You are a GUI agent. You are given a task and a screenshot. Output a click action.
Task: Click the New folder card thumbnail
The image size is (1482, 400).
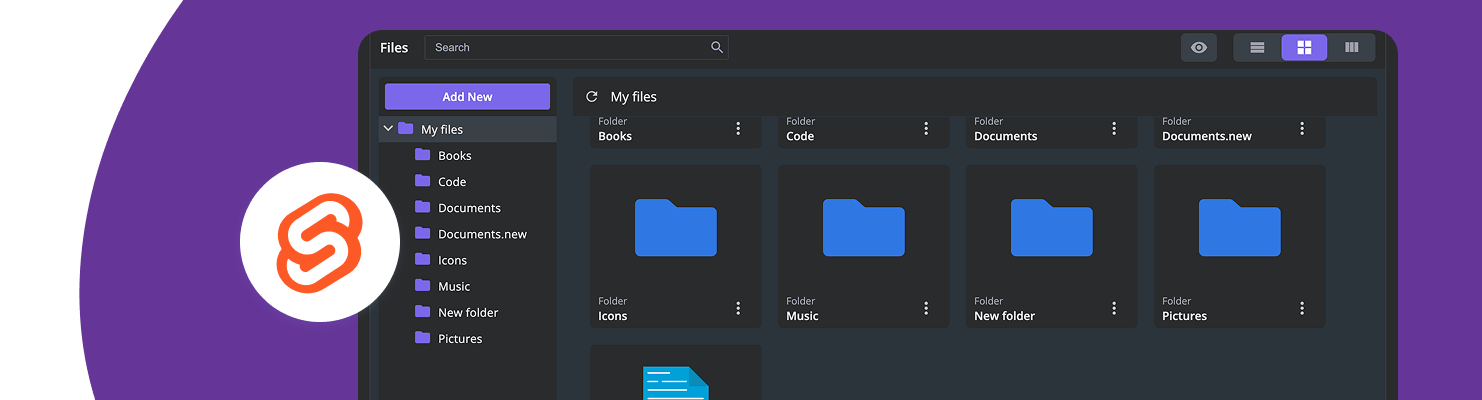coord(1052,228)
